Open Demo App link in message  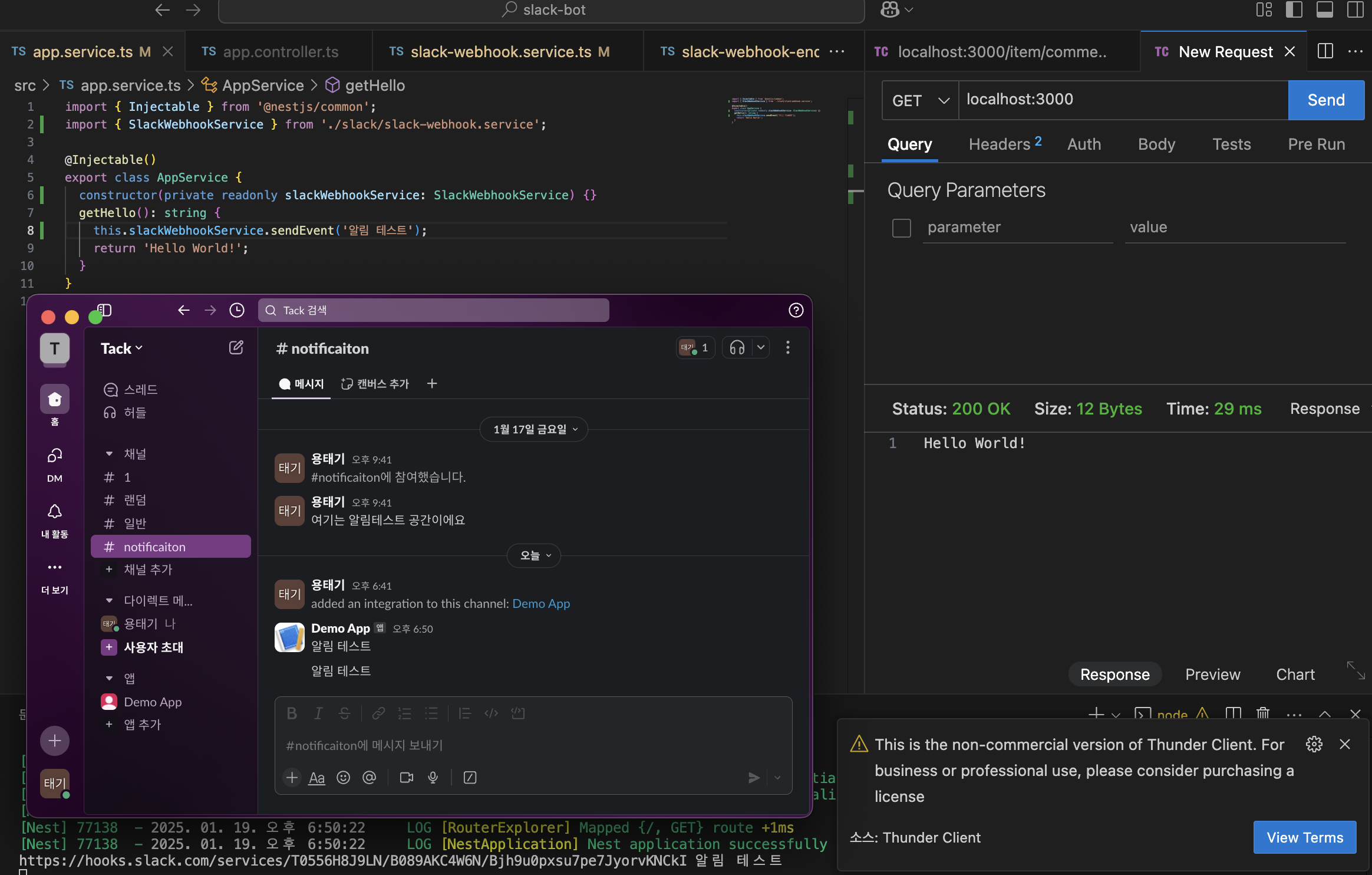coord(541,603)
